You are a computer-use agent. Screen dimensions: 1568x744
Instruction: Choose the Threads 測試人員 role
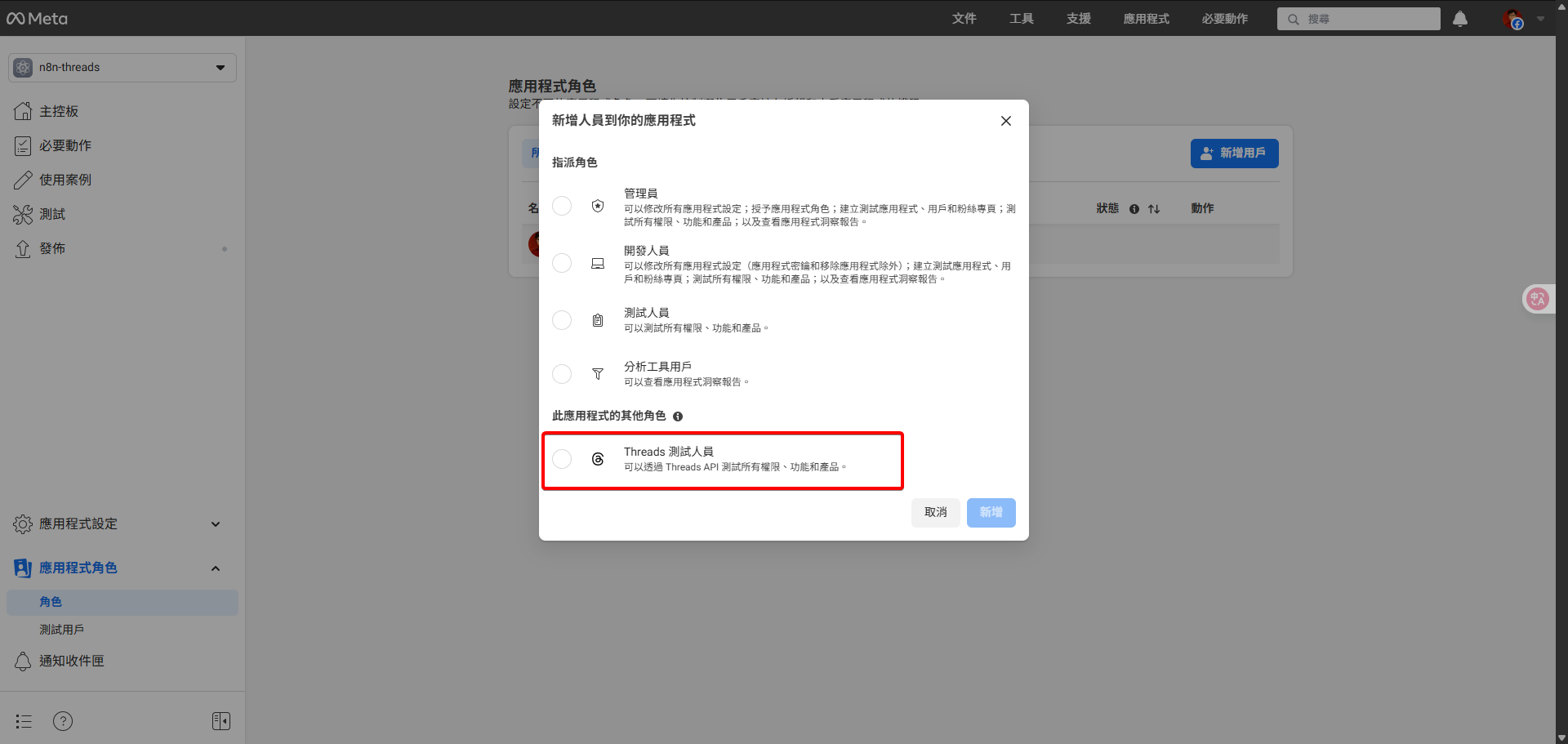coord(562,459)
